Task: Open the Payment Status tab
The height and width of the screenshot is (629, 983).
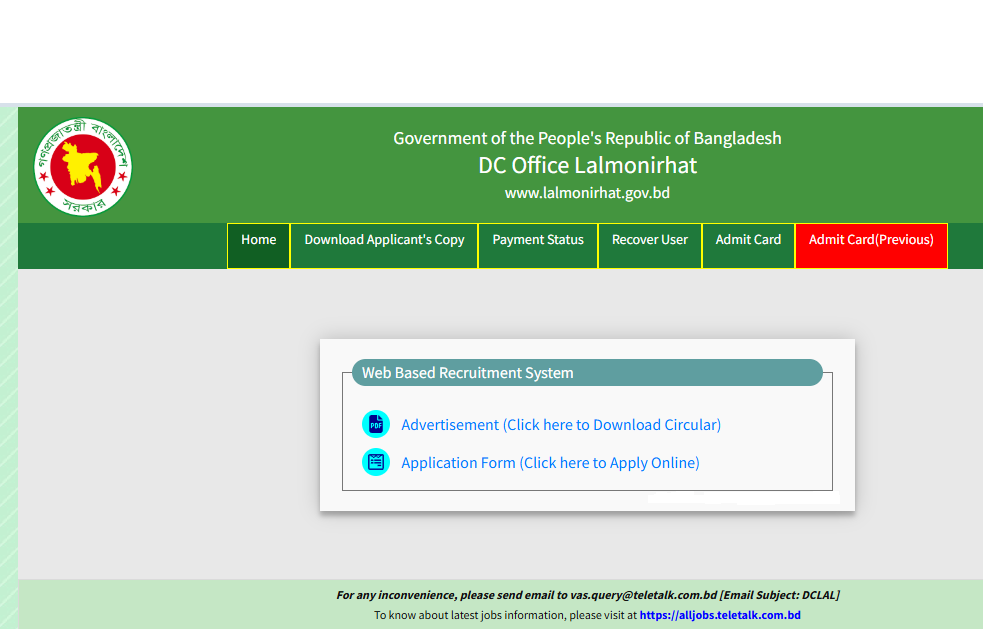Action: [538, 240]
